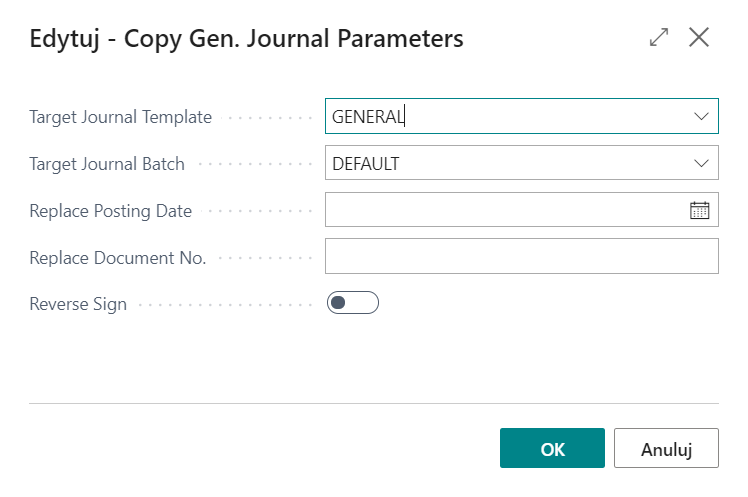Image resolution: width=748 pixels, height=497 pixels.
Task: Select the Target Journal Template label
Action: [x=121, y=117]
